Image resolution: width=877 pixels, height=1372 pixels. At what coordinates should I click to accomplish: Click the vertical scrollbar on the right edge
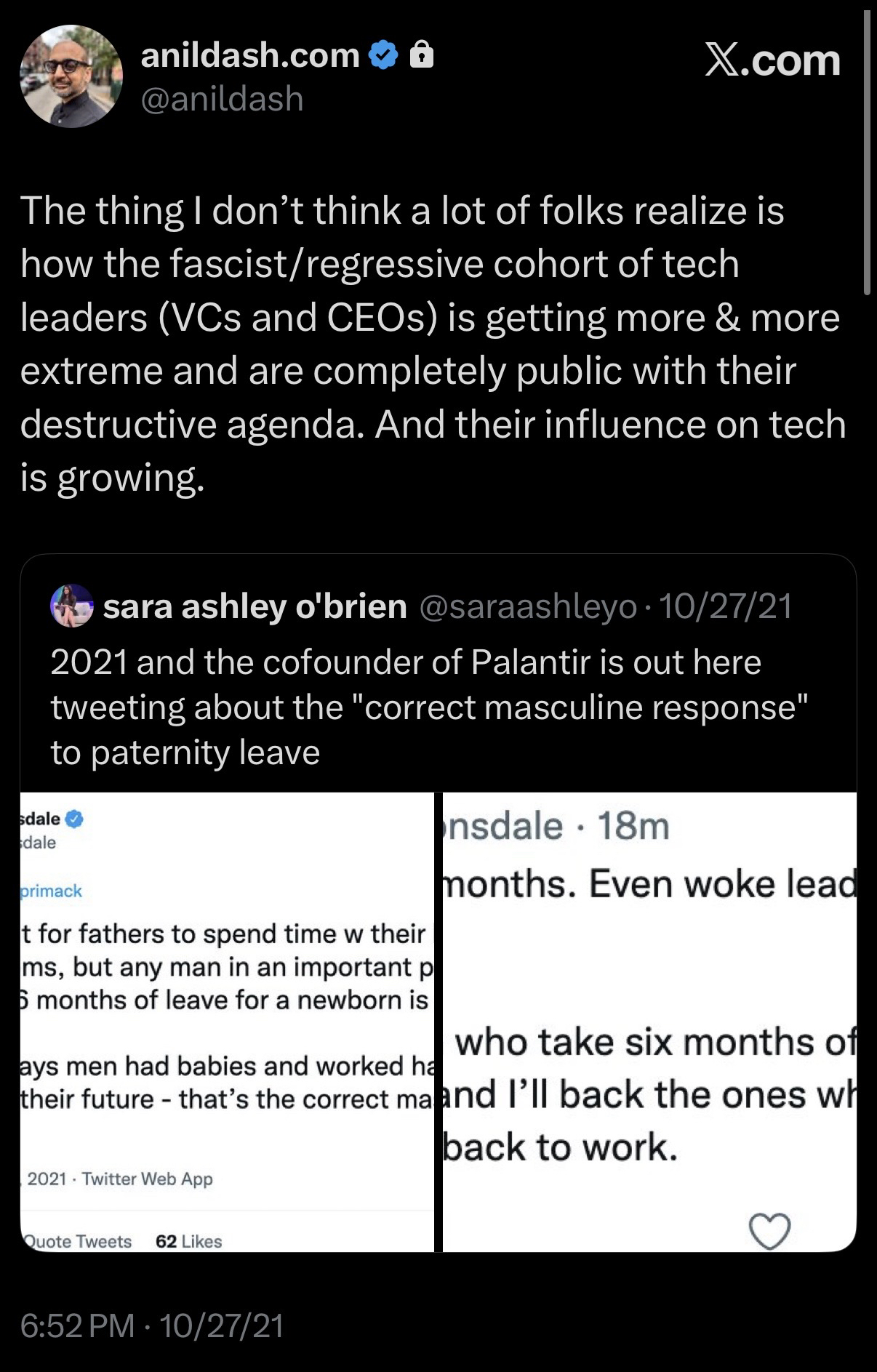866,153
